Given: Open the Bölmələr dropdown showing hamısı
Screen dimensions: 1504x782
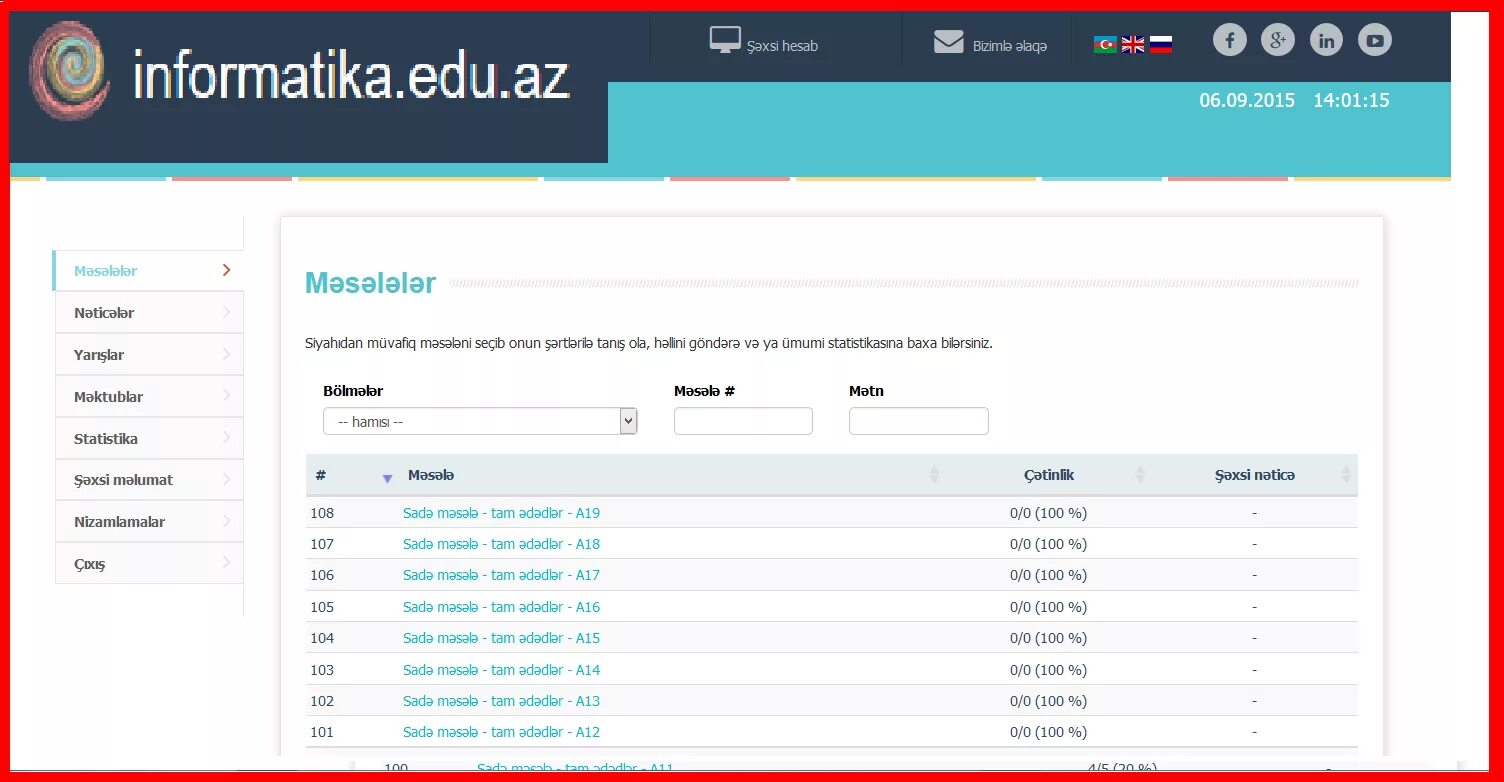Looking at the screenshot, I should 480,422.
